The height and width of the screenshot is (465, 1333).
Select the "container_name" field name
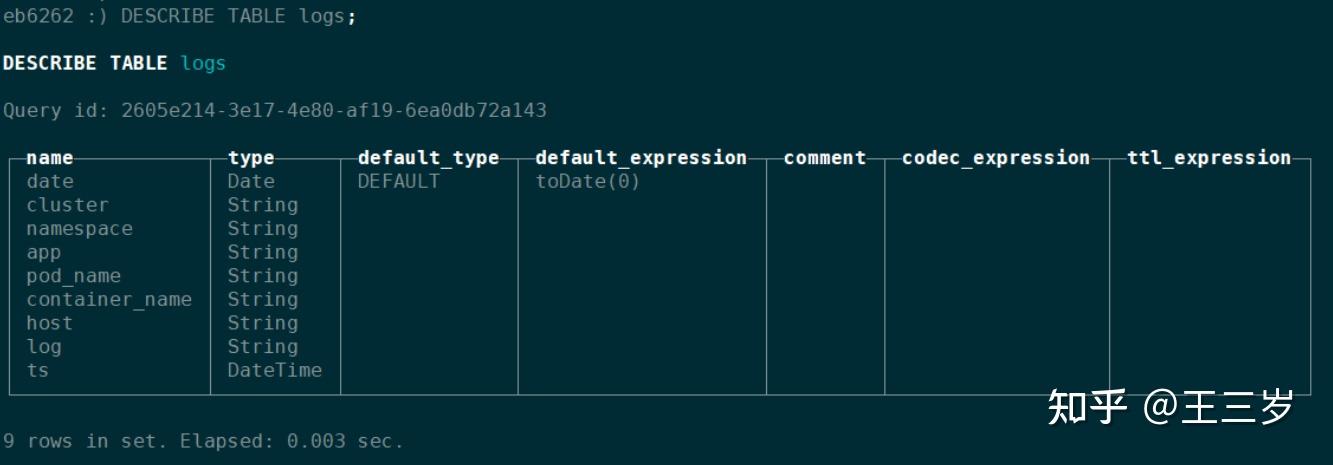coord(109,300)
